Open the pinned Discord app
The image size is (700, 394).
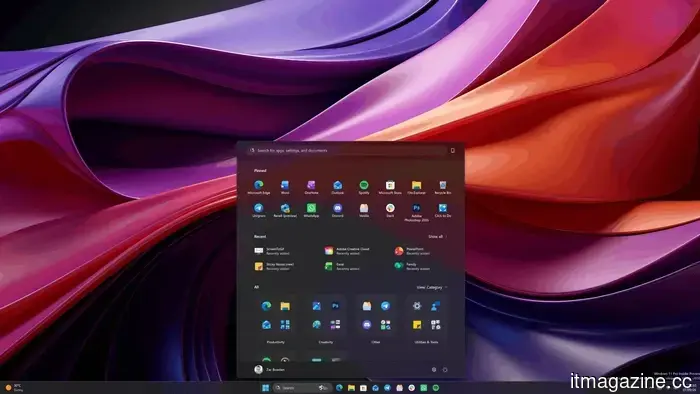coord(338,210)
